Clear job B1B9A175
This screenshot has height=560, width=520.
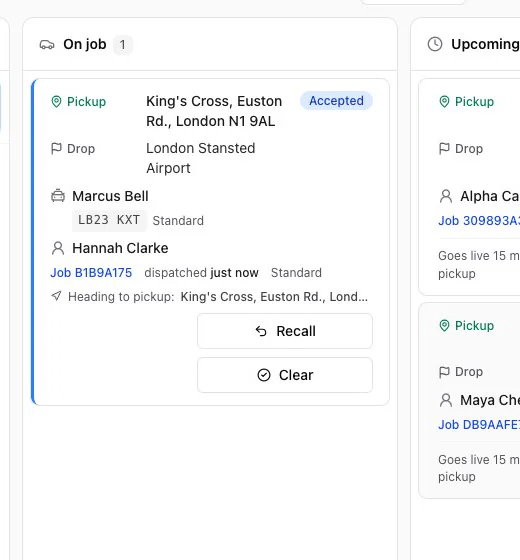pos(285,375)
